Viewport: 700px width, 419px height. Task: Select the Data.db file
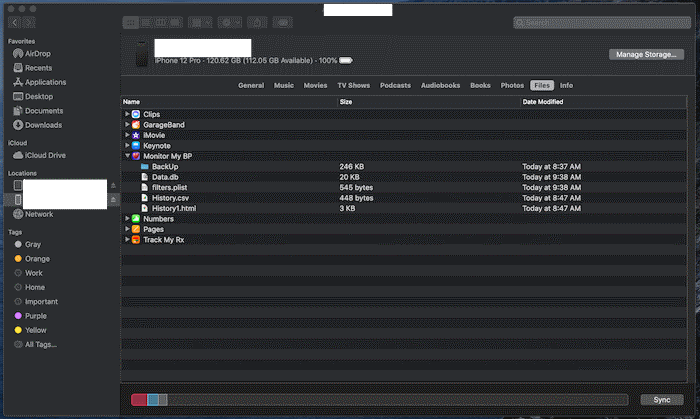tap(404, 177)
